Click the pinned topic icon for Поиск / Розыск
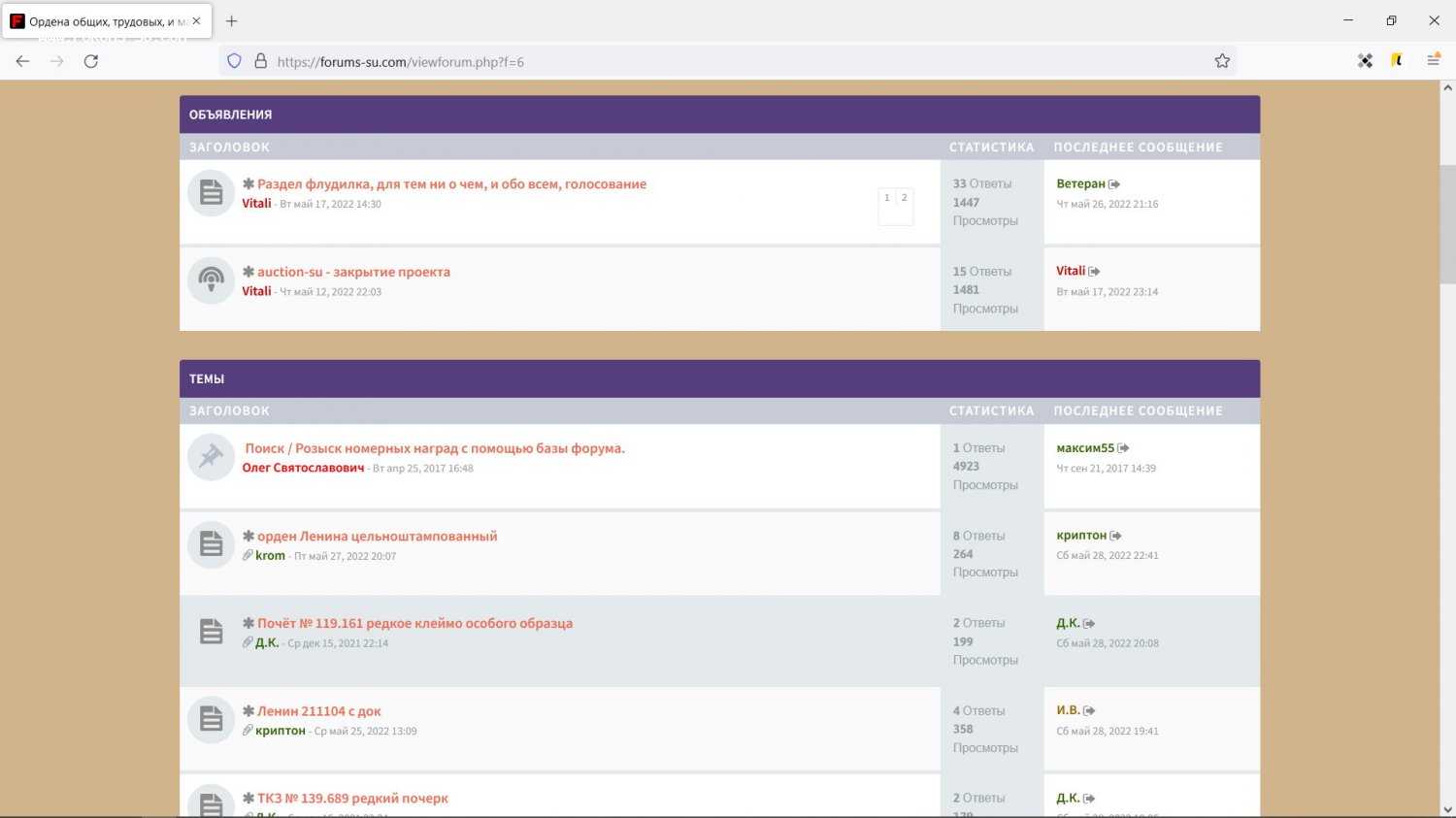The height and width of the screenshot is (818, 1456). point(211,457)
